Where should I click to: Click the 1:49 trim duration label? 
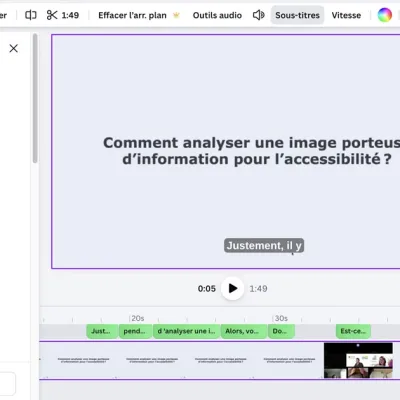[x=70, y=15]
